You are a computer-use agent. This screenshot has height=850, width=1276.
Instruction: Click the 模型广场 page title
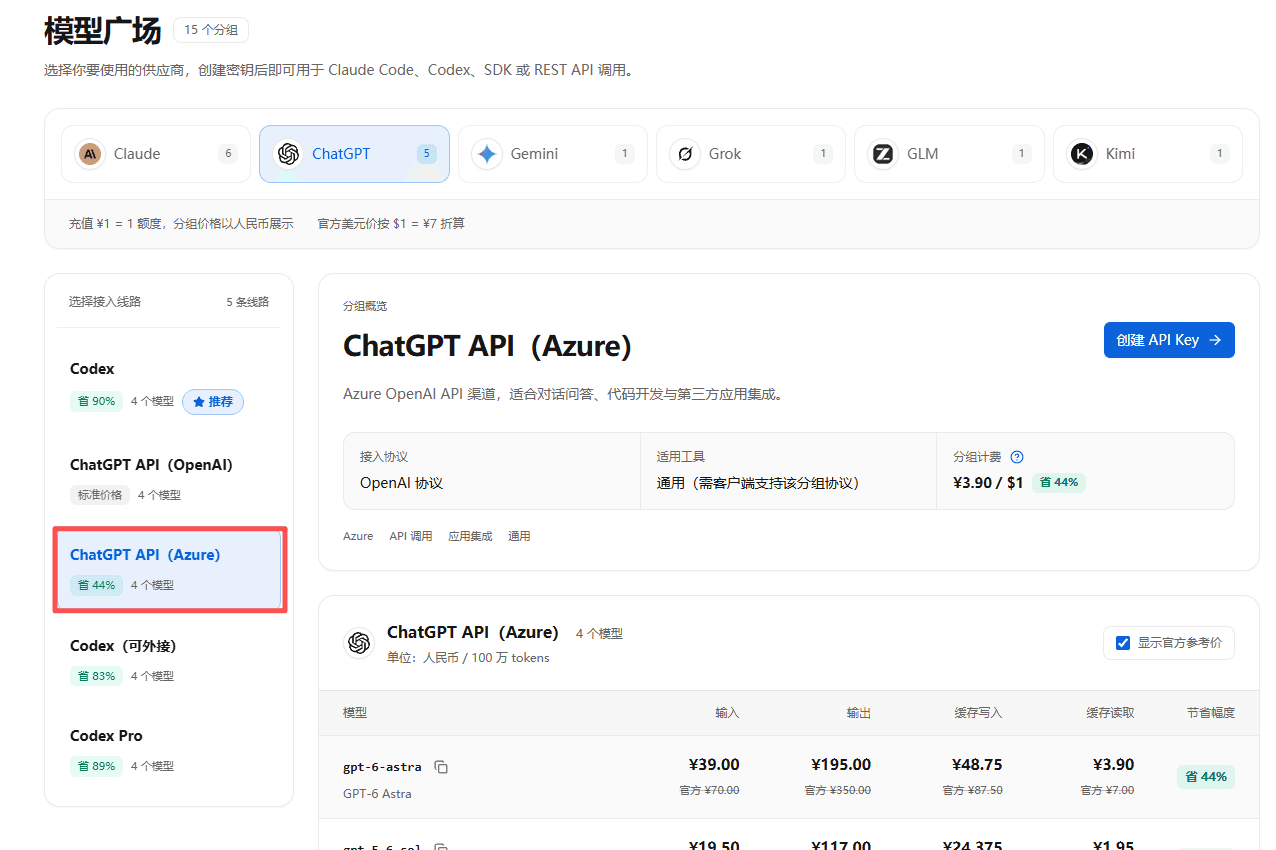[x=102, y=31]
